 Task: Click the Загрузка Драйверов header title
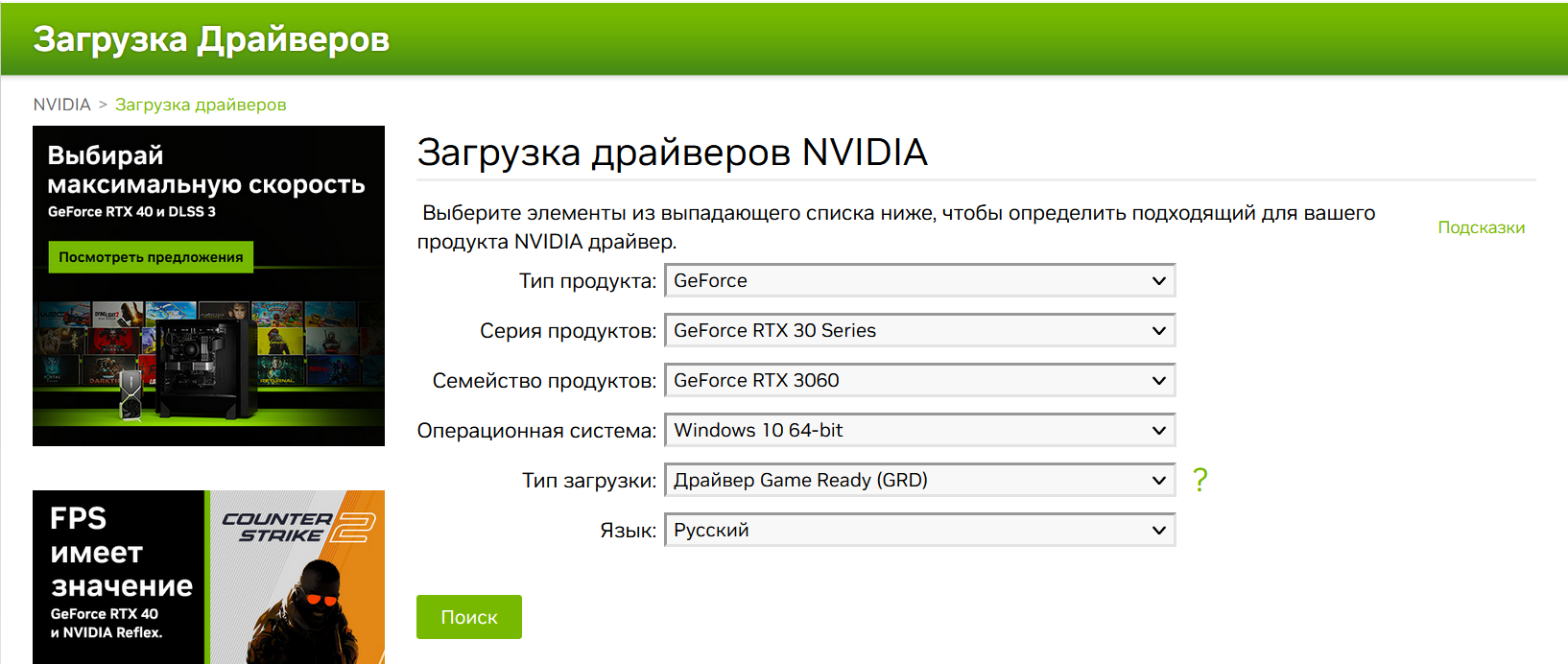point(211,39)
